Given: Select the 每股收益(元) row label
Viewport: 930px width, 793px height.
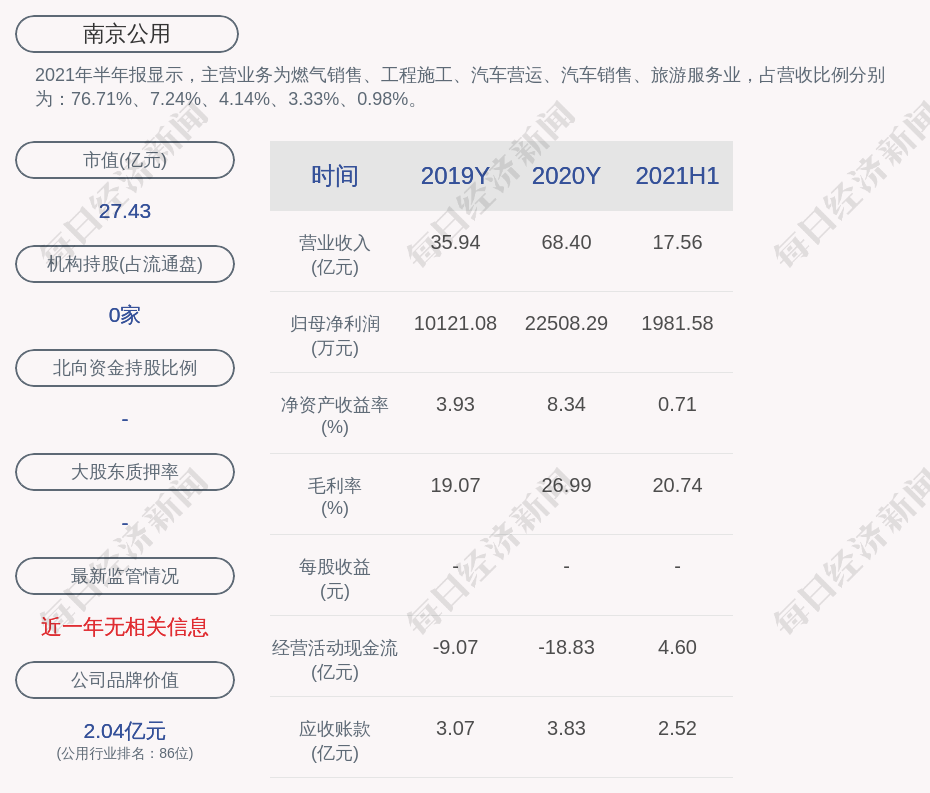Looking at the screenshot, I should click(335, 579).
